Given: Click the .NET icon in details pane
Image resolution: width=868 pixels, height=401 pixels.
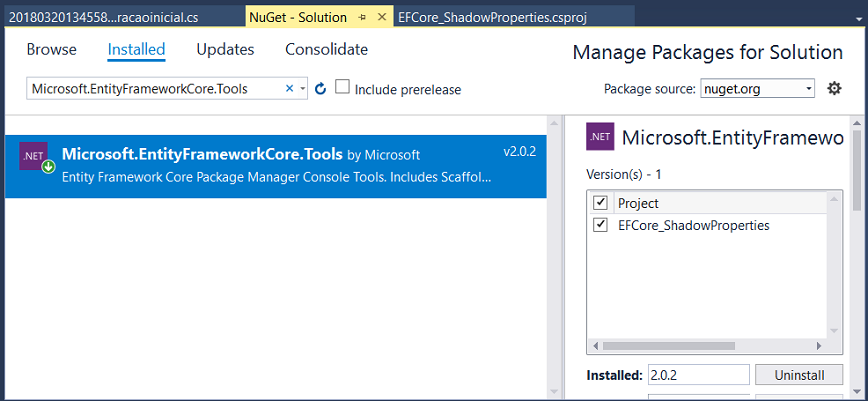Looking at the screenshot, I should 600,136.
